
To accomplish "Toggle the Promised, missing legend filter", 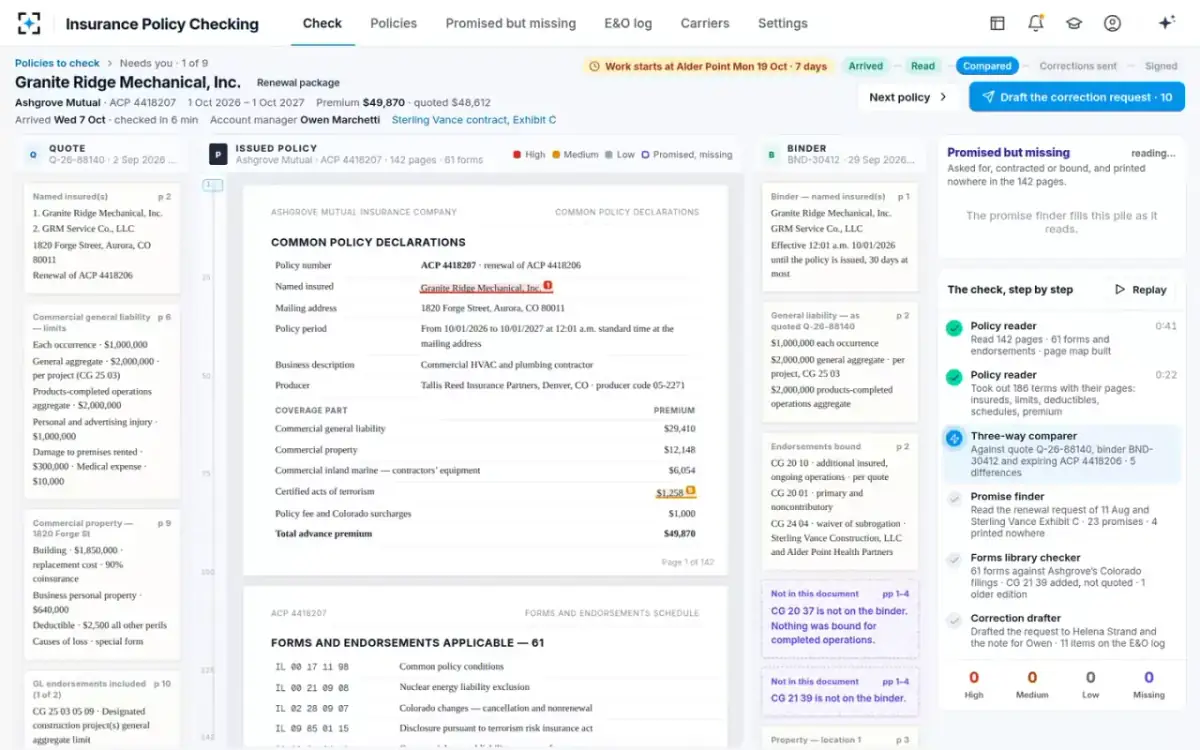I will (x=687, y=155).
